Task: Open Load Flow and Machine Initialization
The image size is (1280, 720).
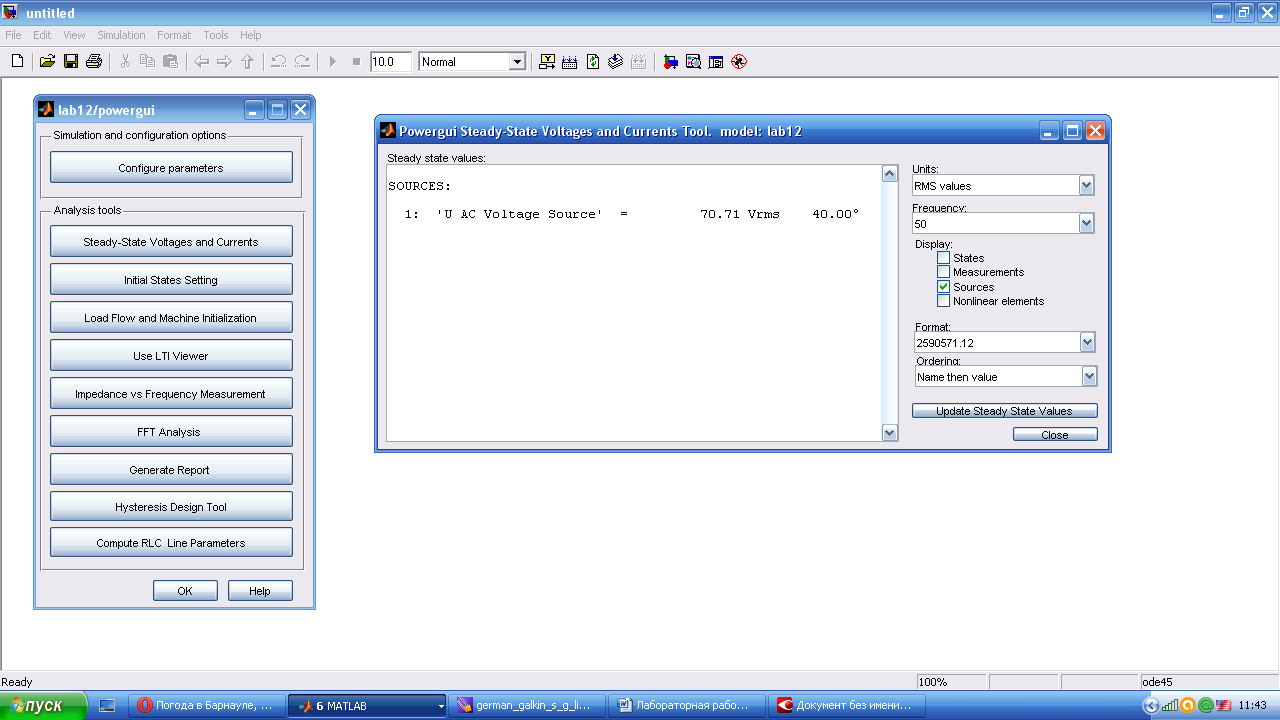Action: 171,318
